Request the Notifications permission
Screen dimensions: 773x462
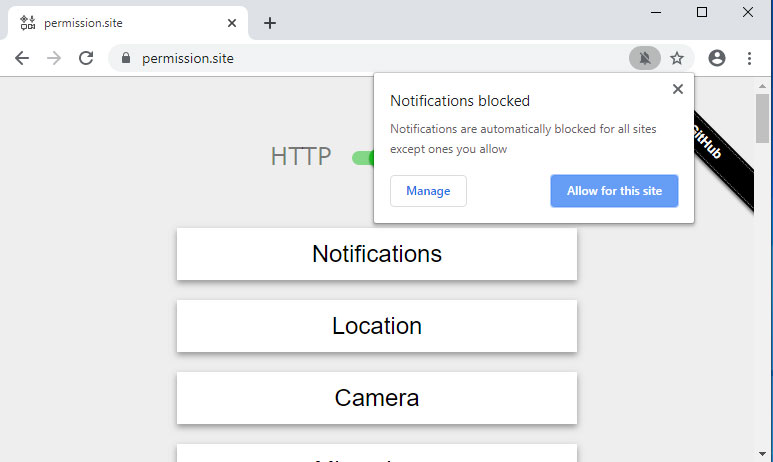377,254
